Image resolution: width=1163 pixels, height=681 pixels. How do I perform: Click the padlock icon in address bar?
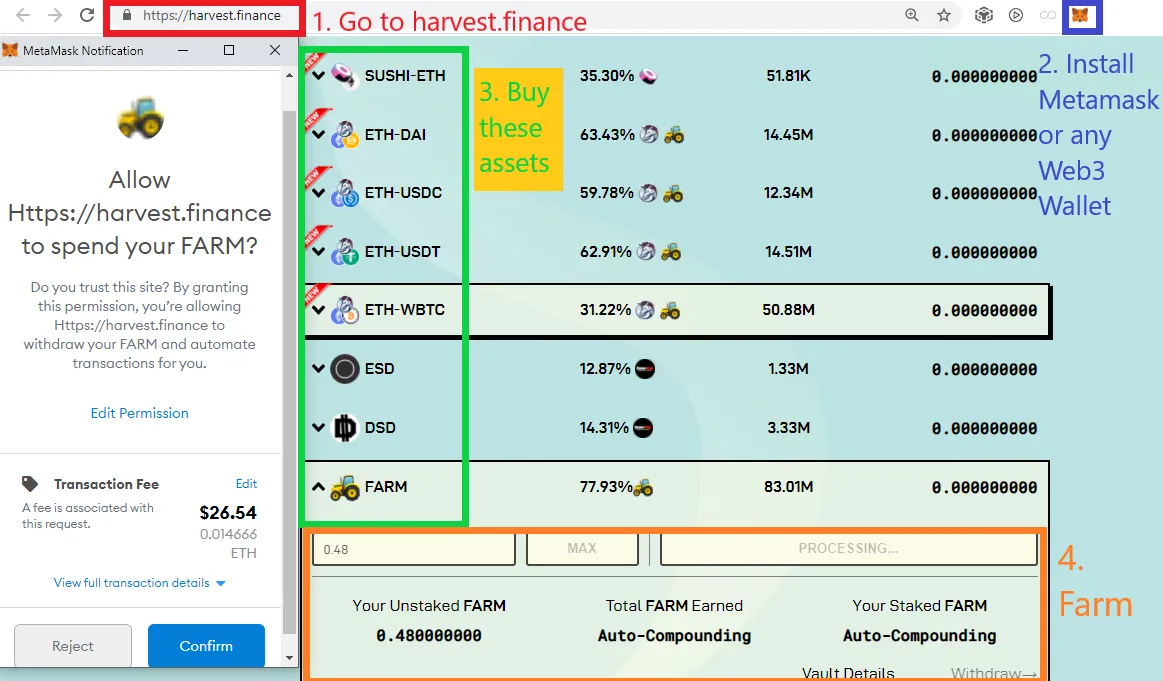point(127,15)
